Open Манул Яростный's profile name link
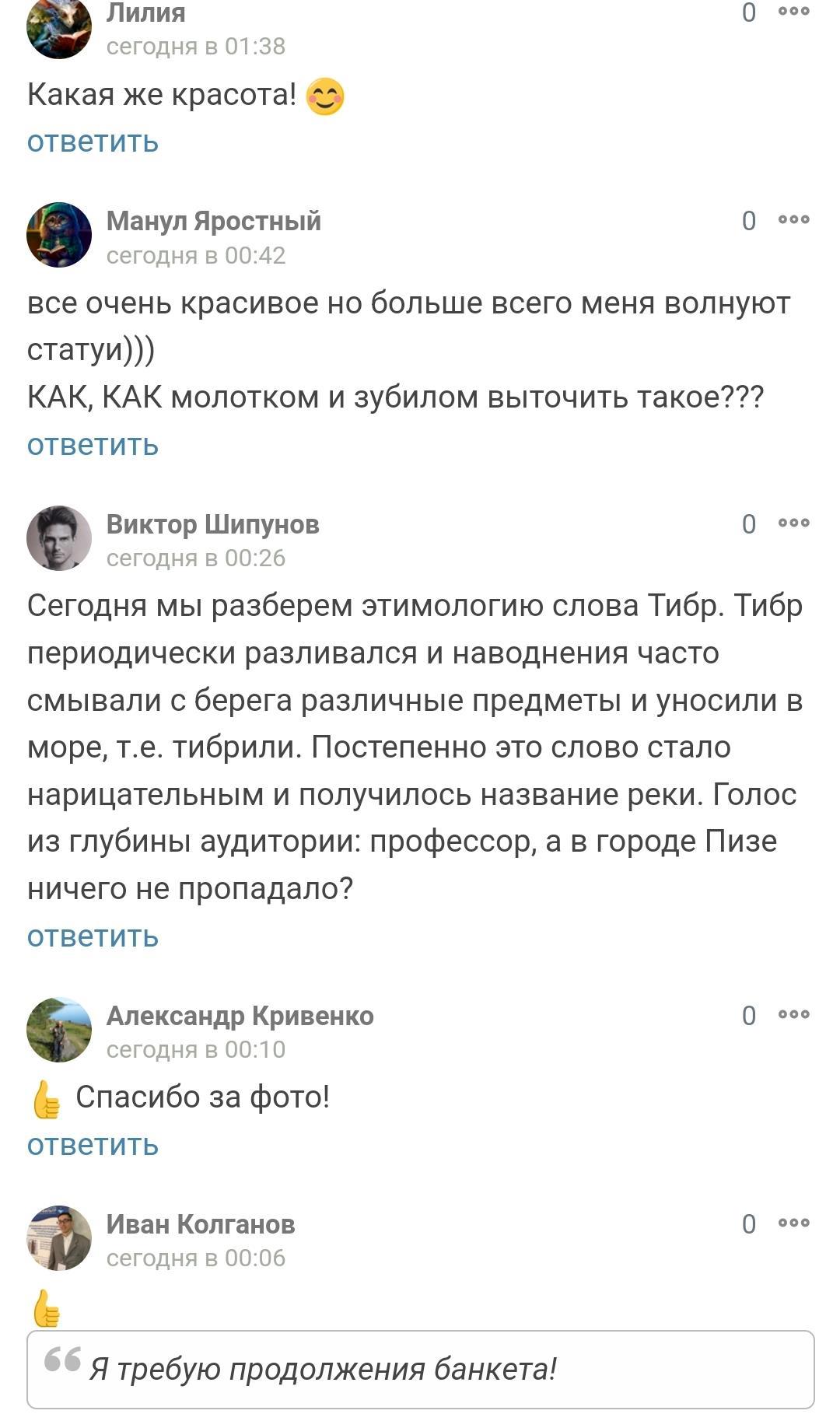The height and width of the screenshot is (1428, 840). (x=213, y=221)
